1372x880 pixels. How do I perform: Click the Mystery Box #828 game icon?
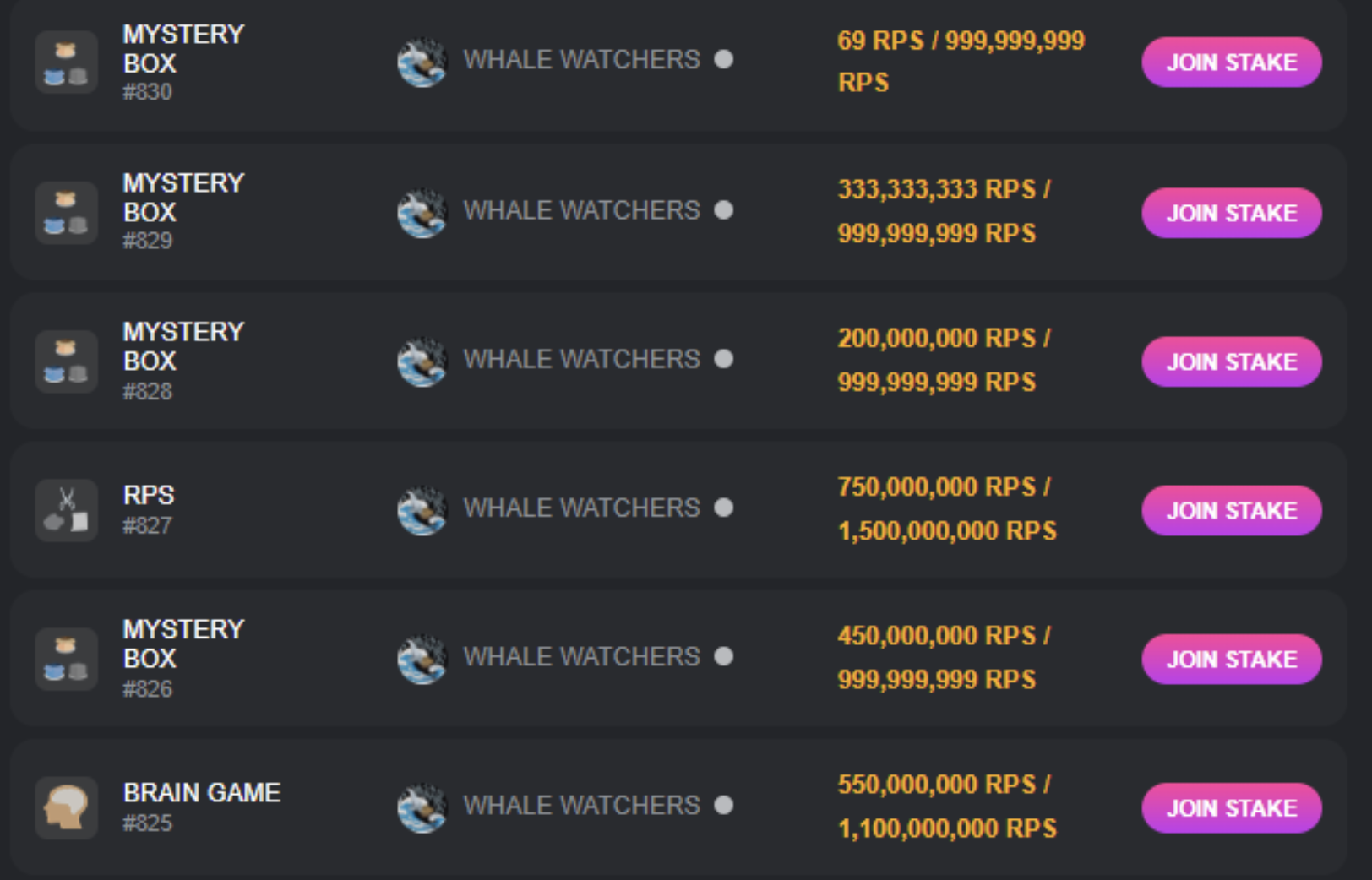pyautogui.click(x=67, y=361)
